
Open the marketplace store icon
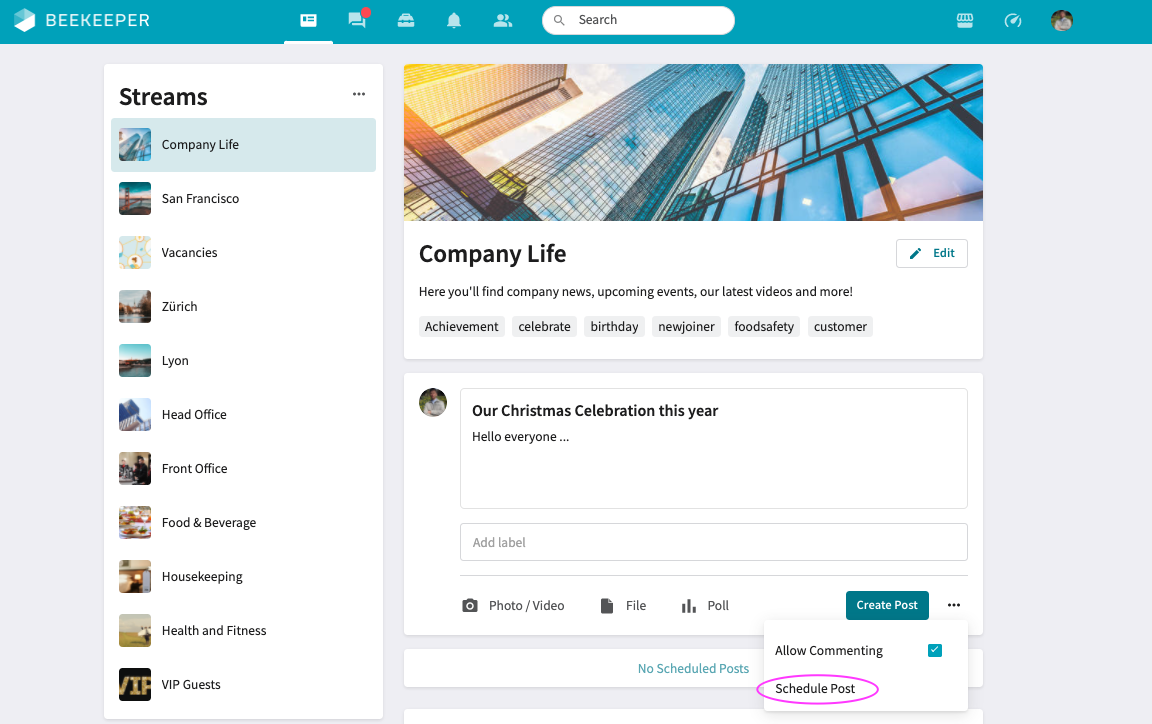(965, 20)
